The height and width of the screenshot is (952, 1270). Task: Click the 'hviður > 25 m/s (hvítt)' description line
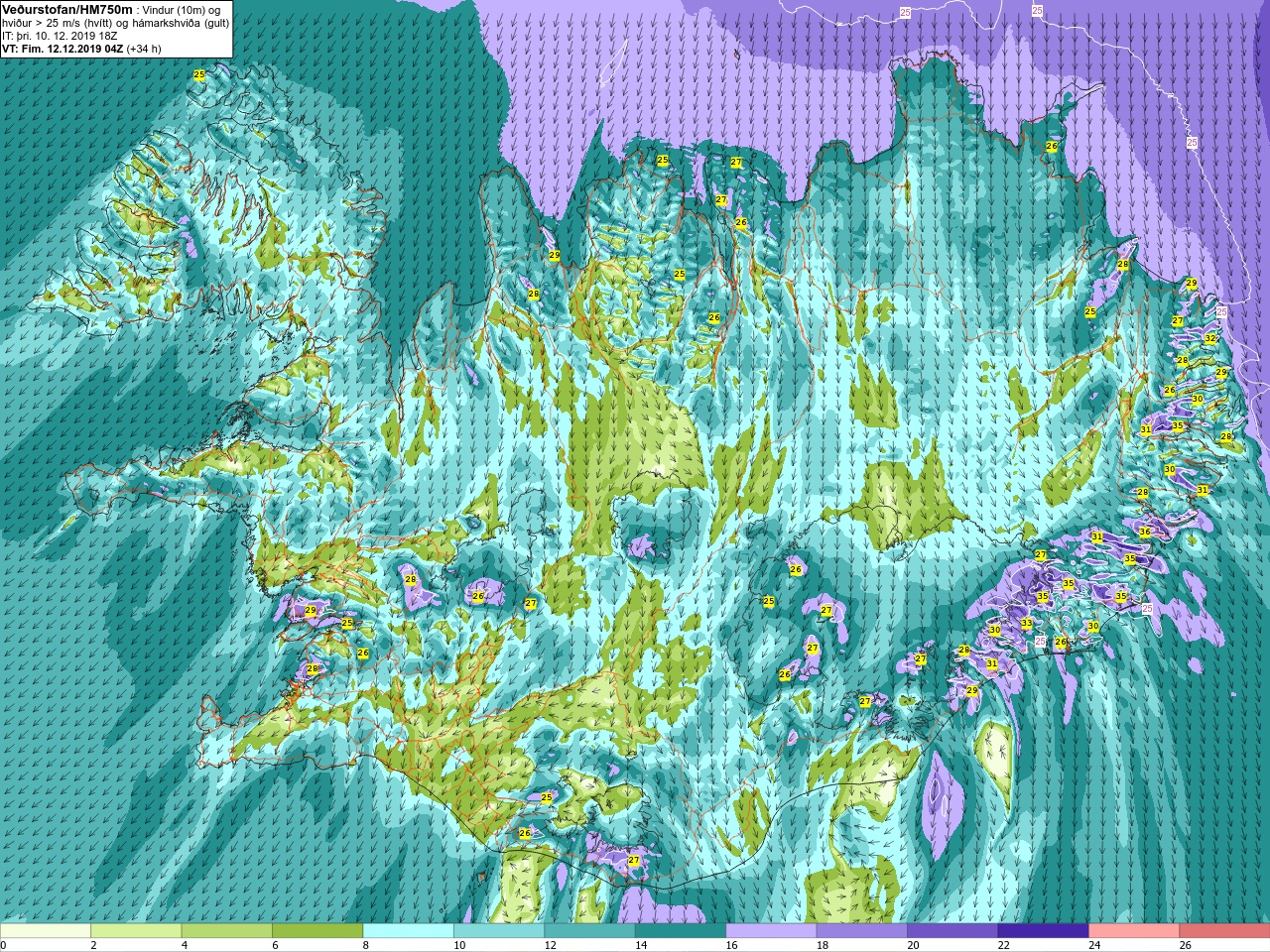coord(117,22)
